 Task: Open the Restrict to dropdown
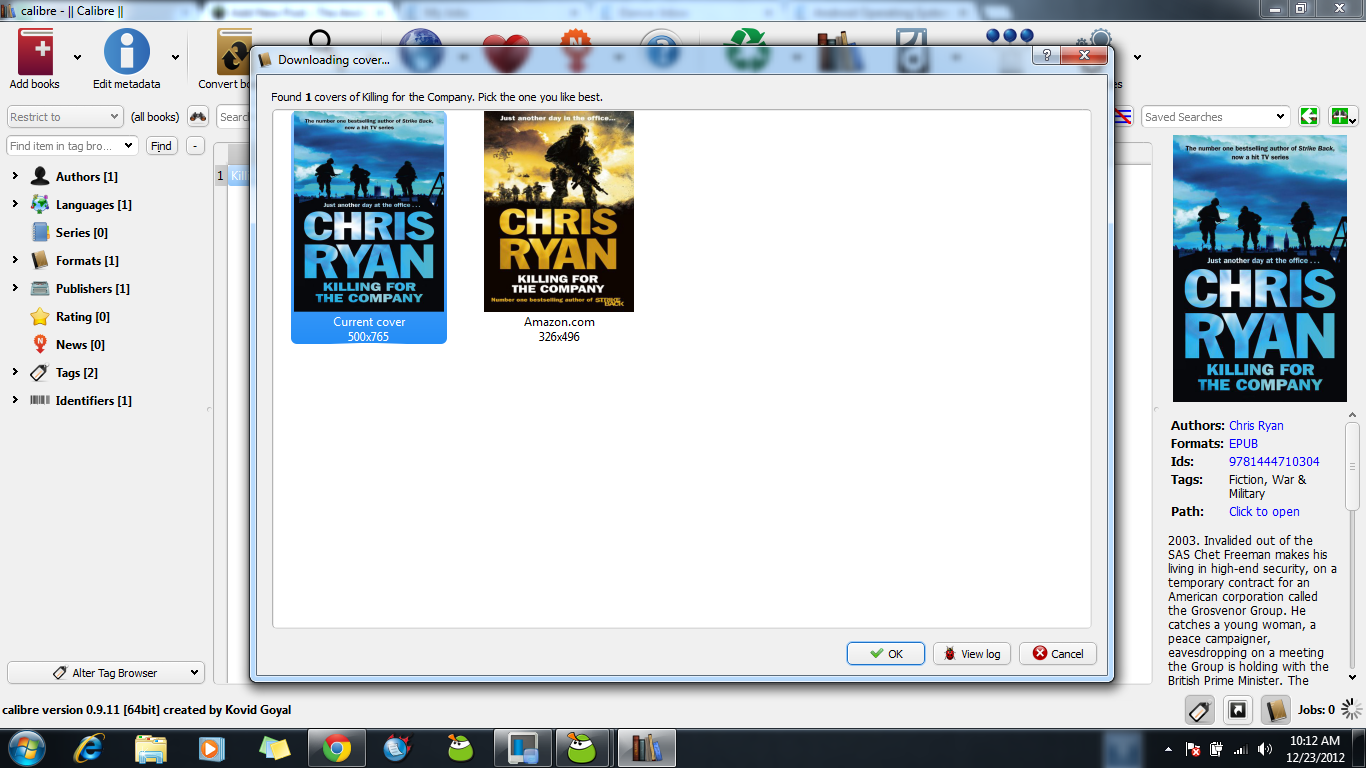pos(64,116)
